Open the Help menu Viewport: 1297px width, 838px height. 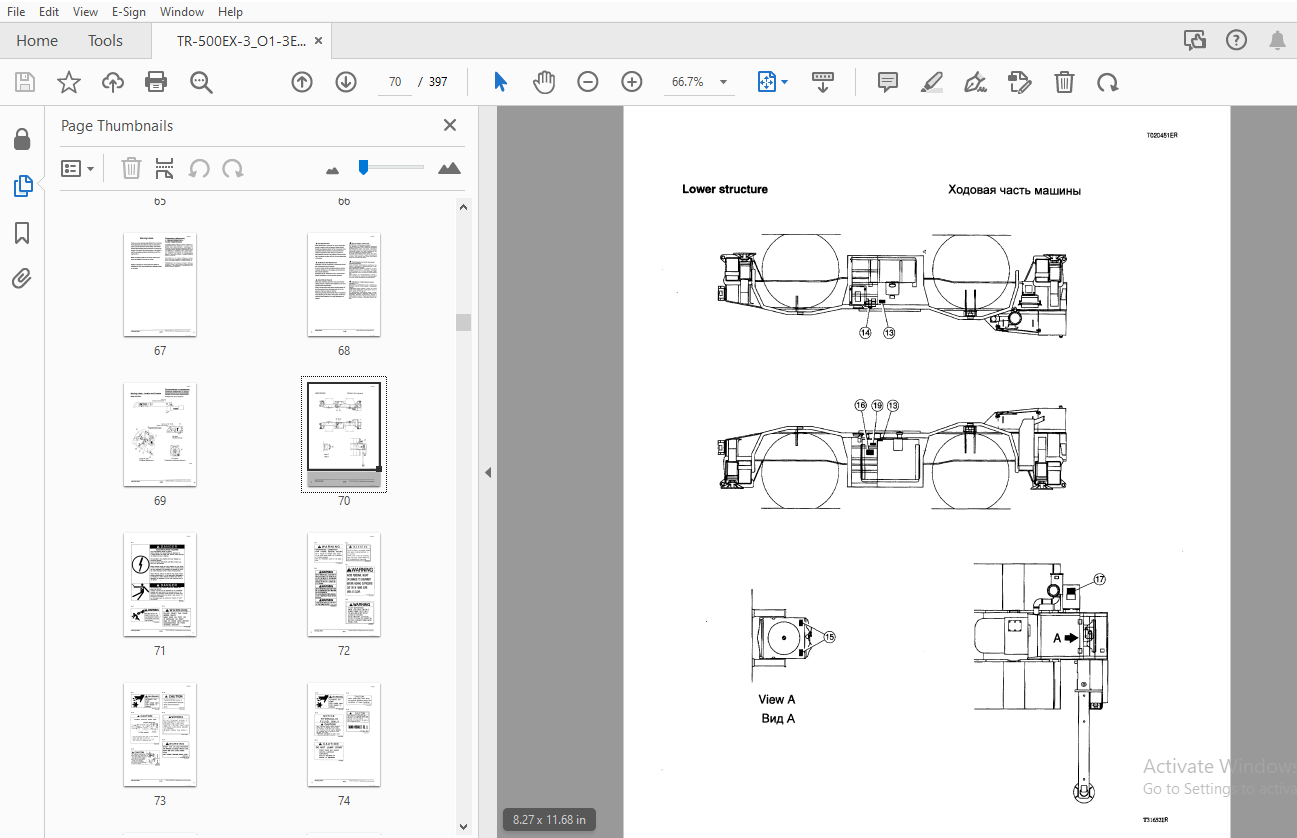click(230, 12)
